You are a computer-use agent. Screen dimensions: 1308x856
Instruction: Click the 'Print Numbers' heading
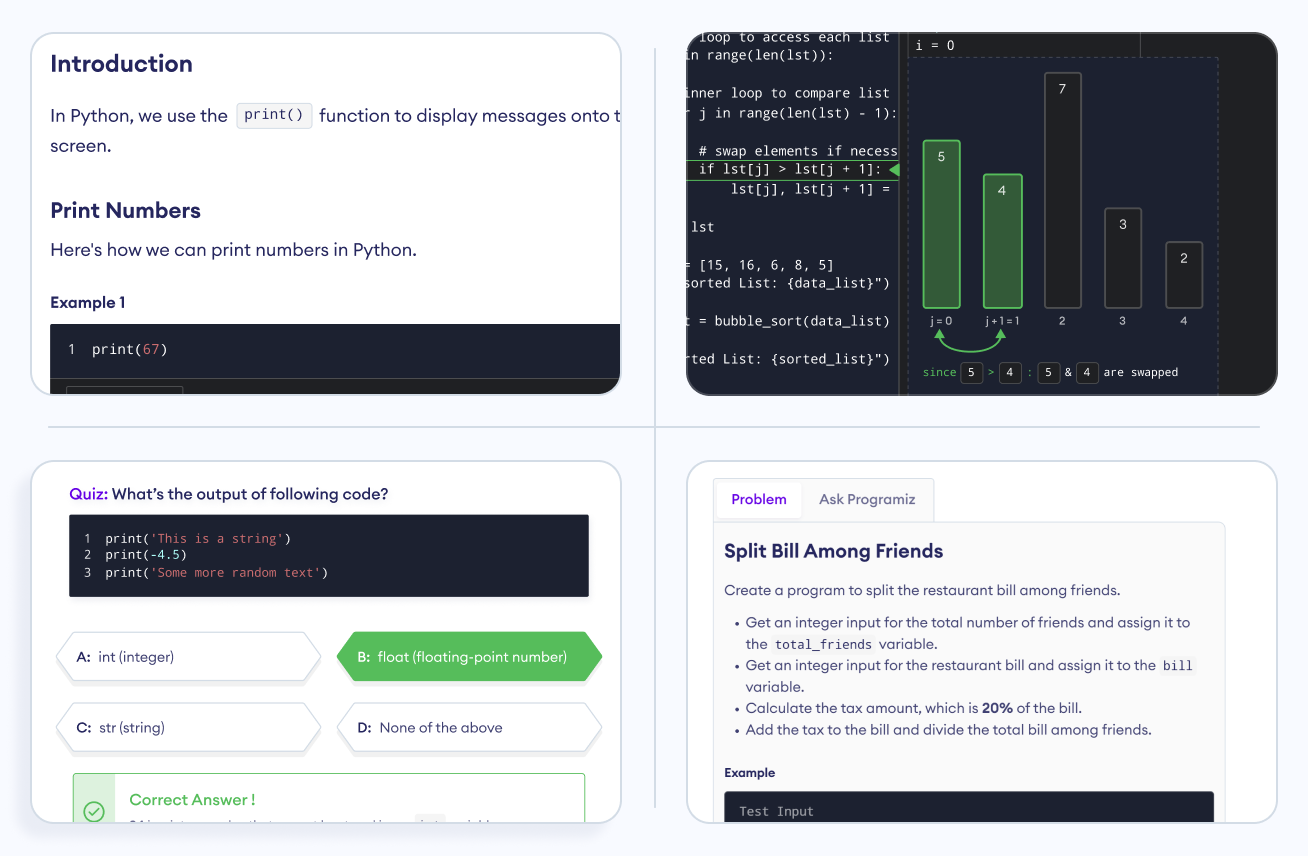pyautogui.click(x=125, y=210)
